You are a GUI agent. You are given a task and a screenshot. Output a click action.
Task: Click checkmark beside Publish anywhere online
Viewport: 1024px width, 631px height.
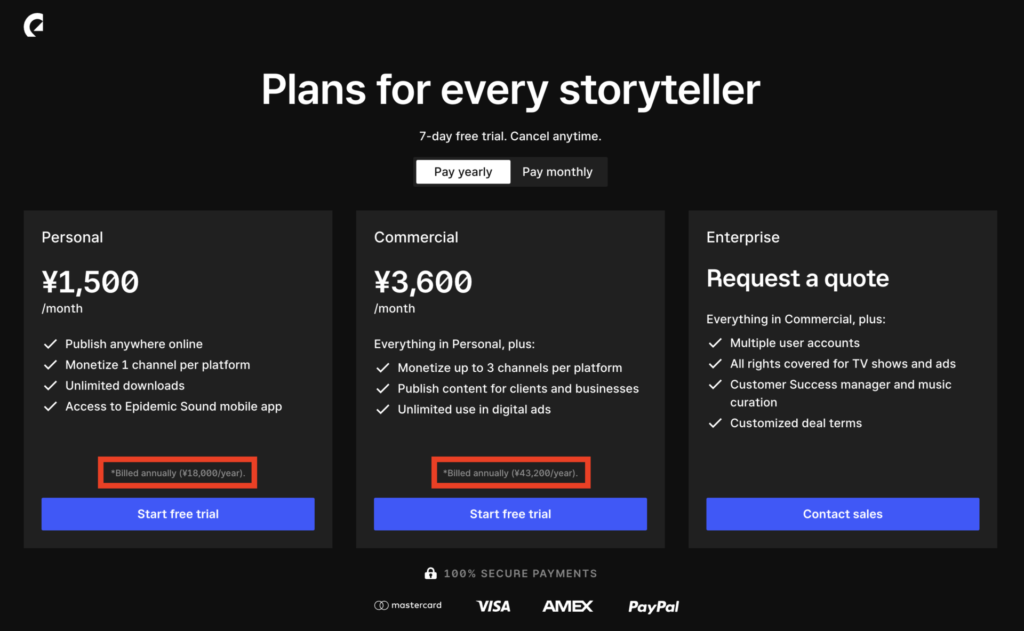point(50,344)
